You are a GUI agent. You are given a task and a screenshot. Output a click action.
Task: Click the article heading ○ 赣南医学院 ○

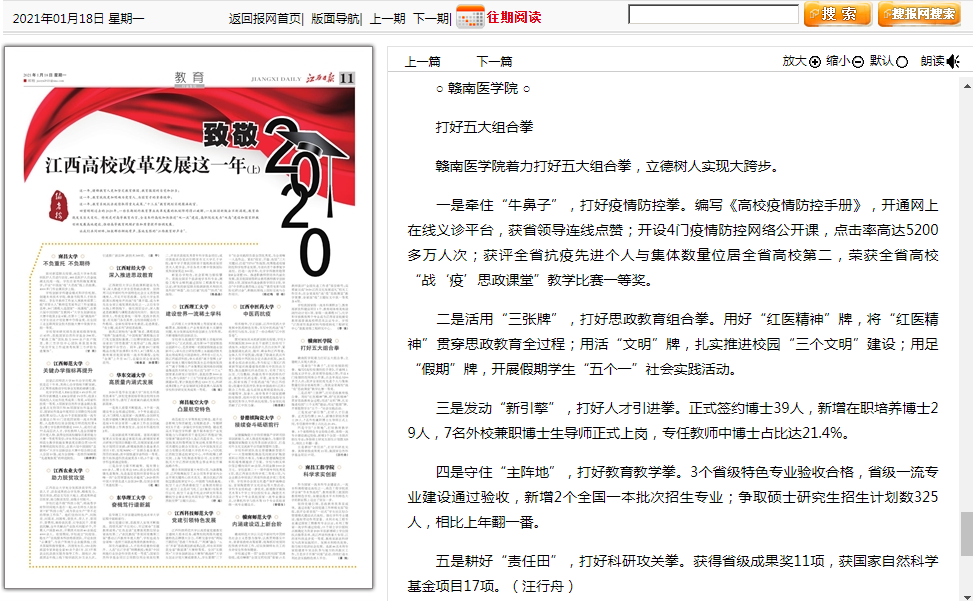click(483, 89)
